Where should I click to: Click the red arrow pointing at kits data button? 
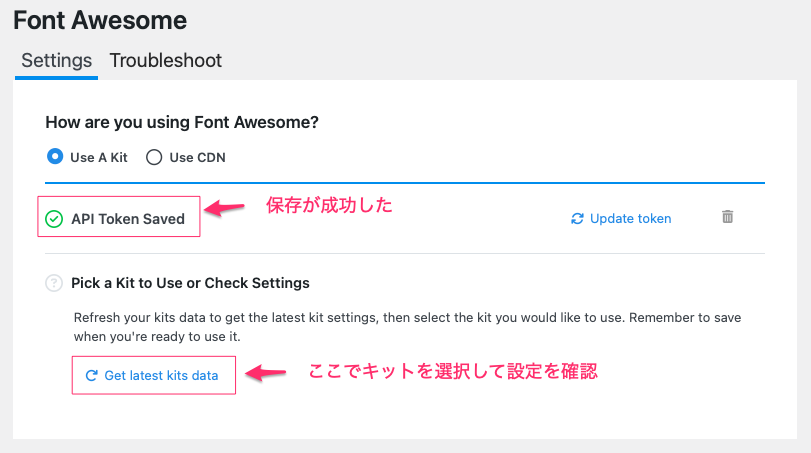260,373
